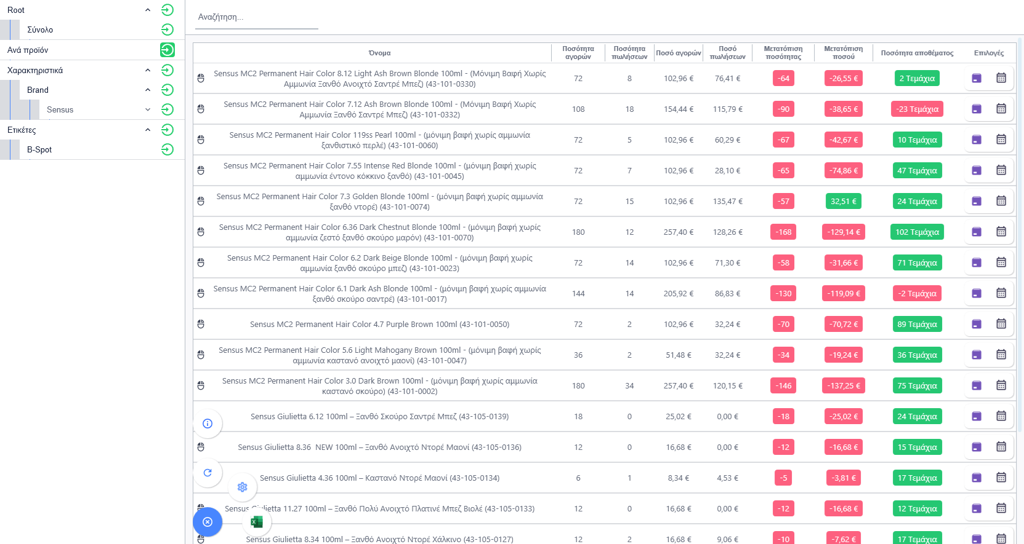Click the green arrow icon beside Ετικέτες
Screen dimensions: 1024x544
[167, 130]
